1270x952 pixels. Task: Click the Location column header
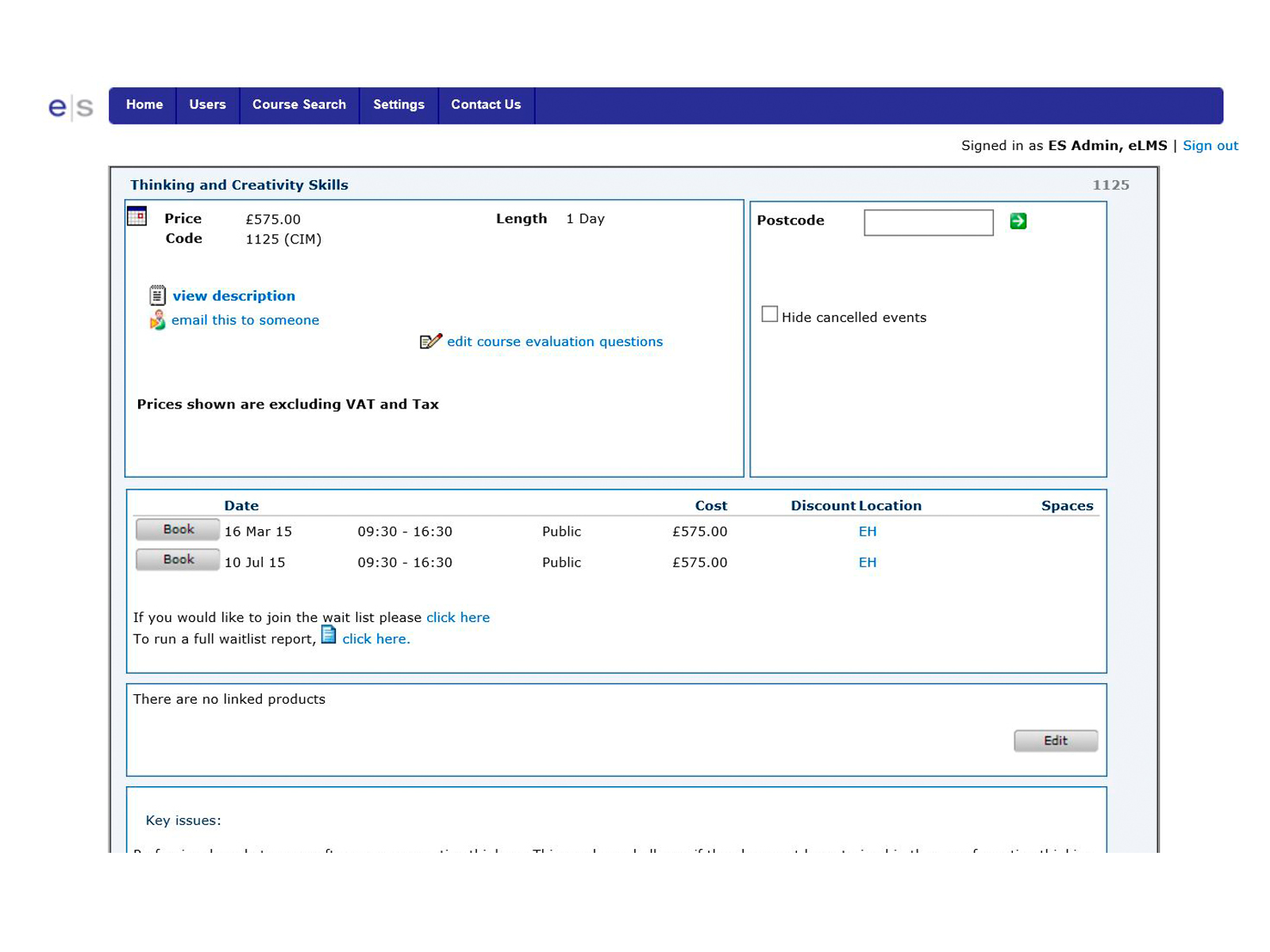890,505
